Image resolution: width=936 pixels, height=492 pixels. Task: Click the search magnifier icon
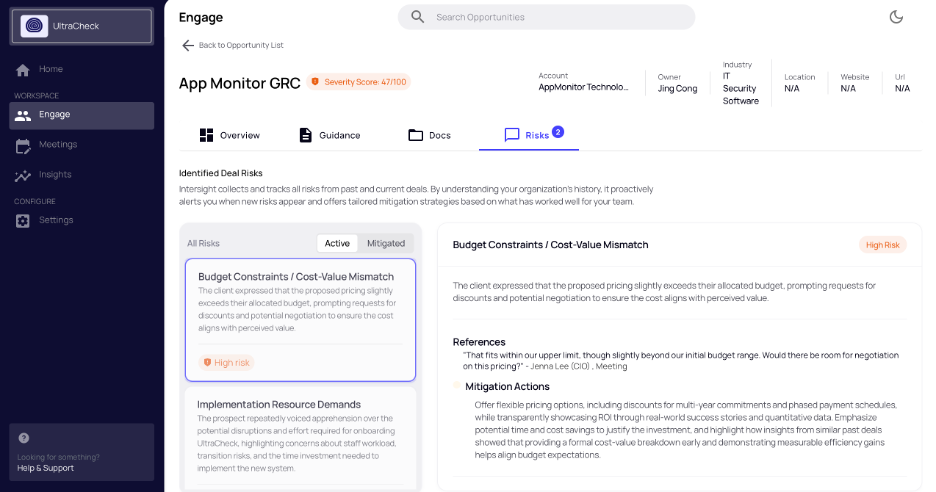417,17
